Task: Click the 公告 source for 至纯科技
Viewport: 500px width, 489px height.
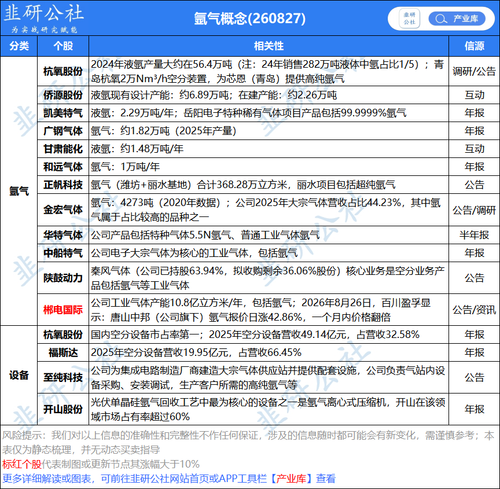Action: [x=474, y=378]
